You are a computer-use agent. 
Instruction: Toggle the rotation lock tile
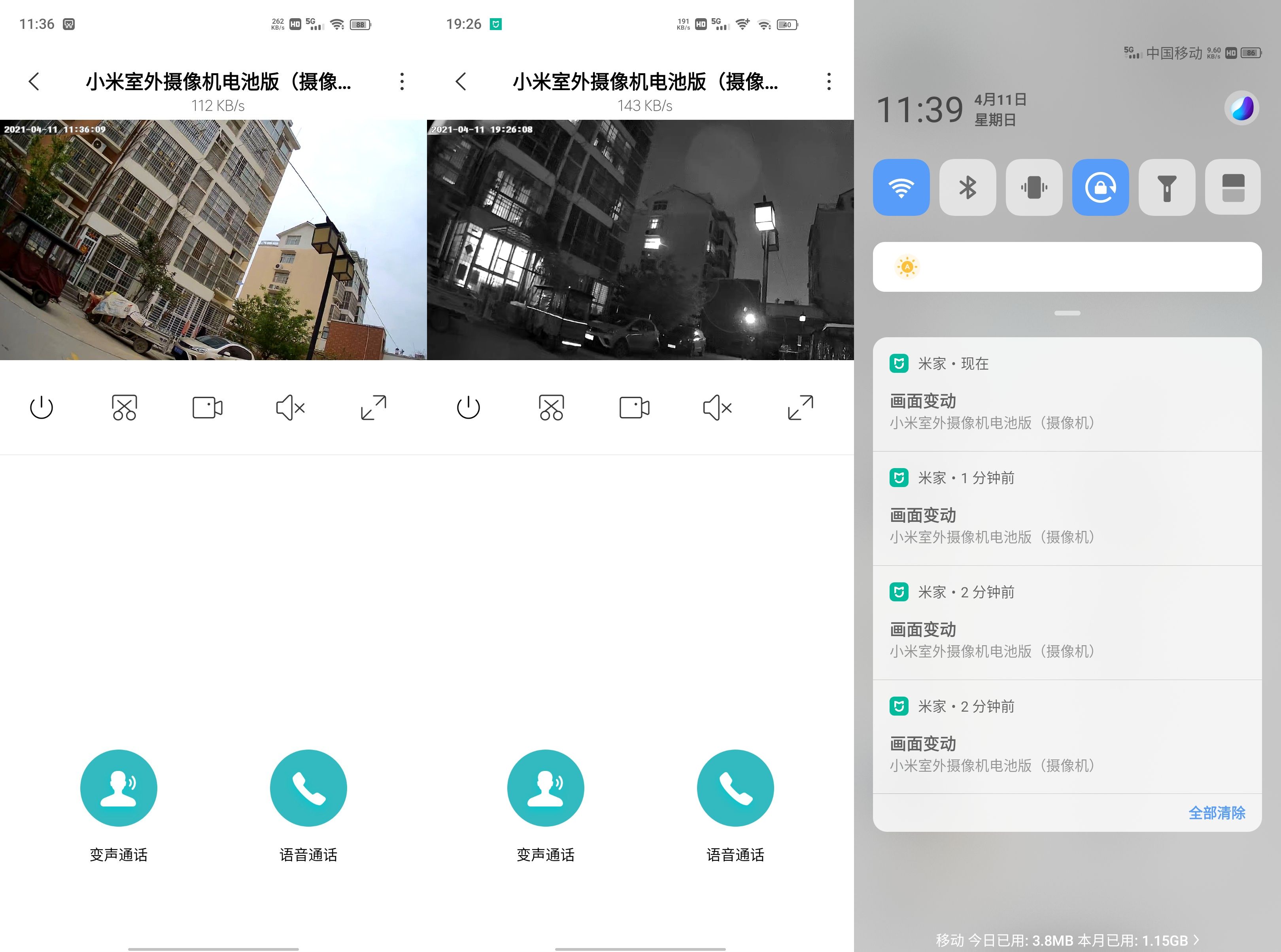[1101, 187]
